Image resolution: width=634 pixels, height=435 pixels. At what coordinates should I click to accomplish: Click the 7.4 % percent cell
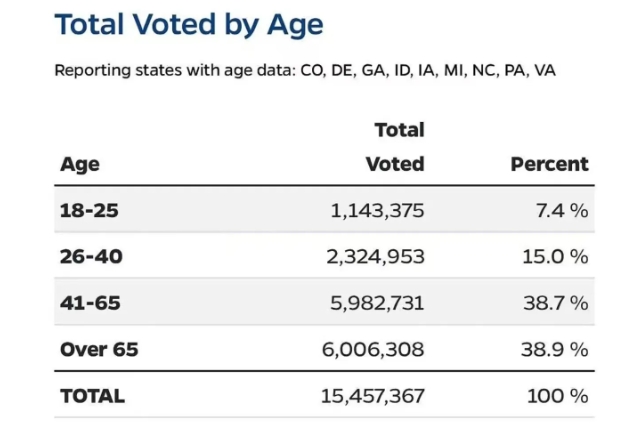(562, 211)
